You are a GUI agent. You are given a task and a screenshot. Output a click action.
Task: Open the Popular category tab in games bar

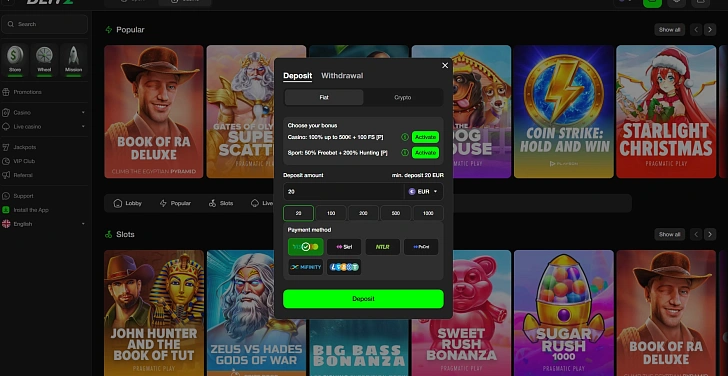(x=175, y=203)
